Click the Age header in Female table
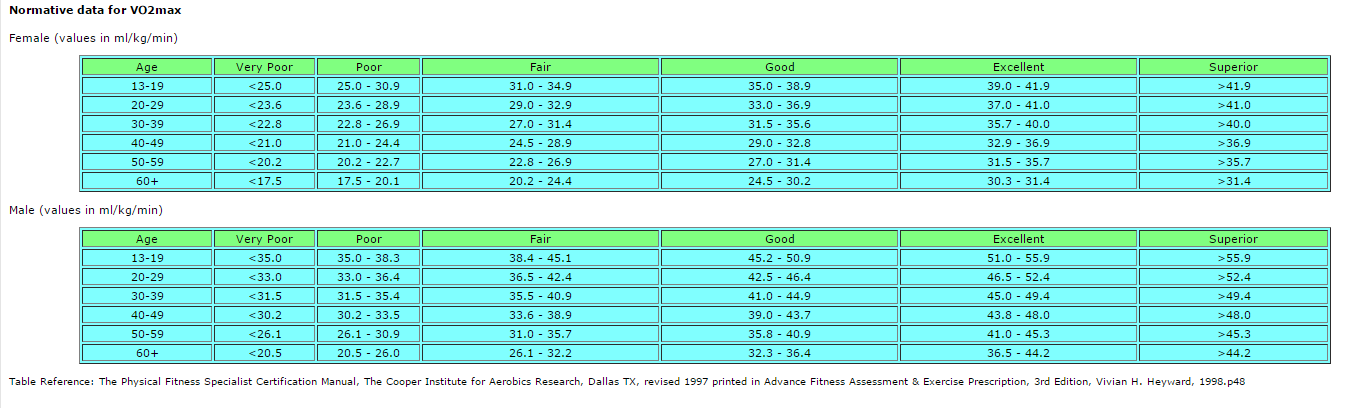1367x408 pixels. [x=147, y=67]
